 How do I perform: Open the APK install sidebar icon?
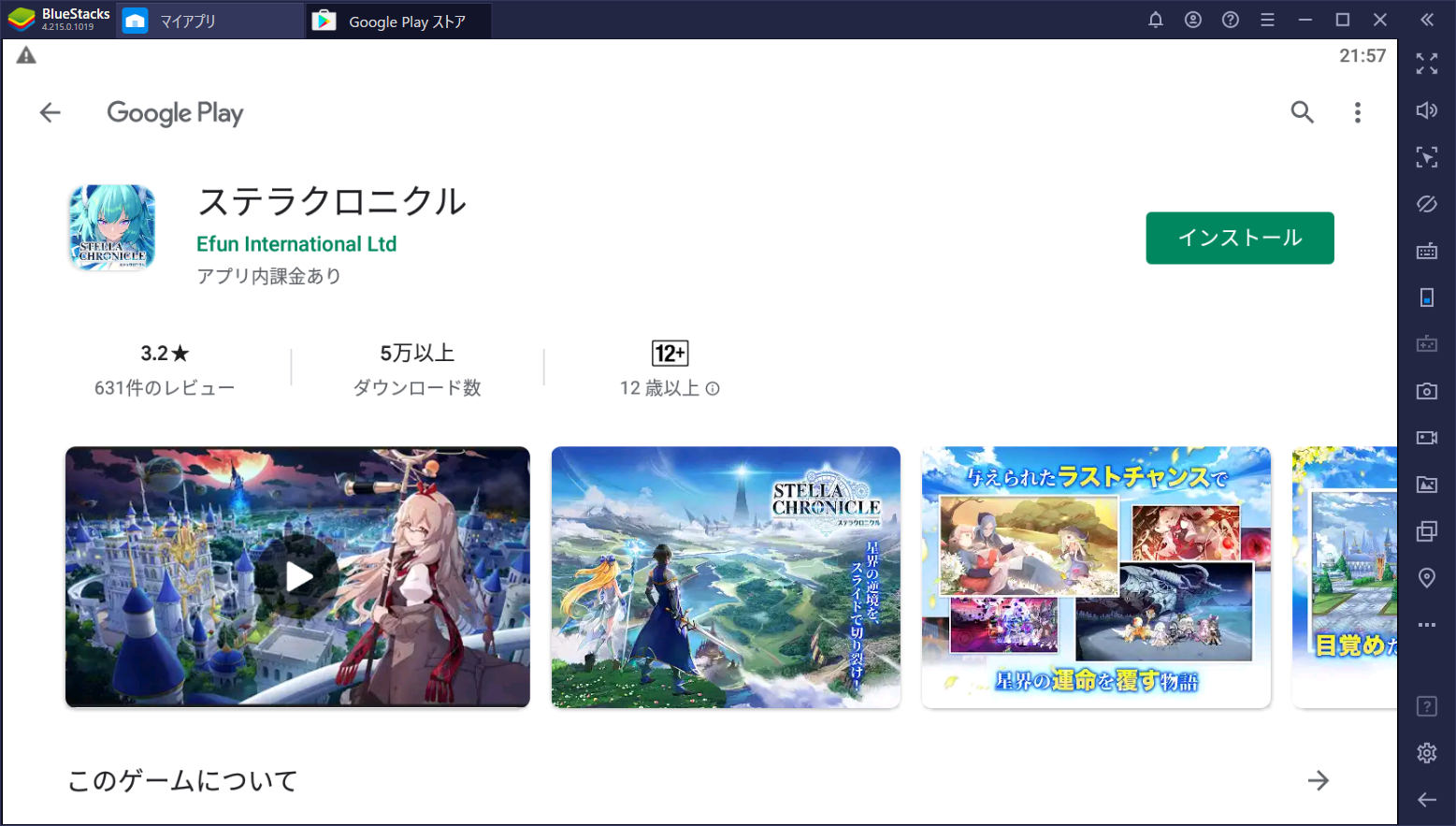click(1427, 344)
